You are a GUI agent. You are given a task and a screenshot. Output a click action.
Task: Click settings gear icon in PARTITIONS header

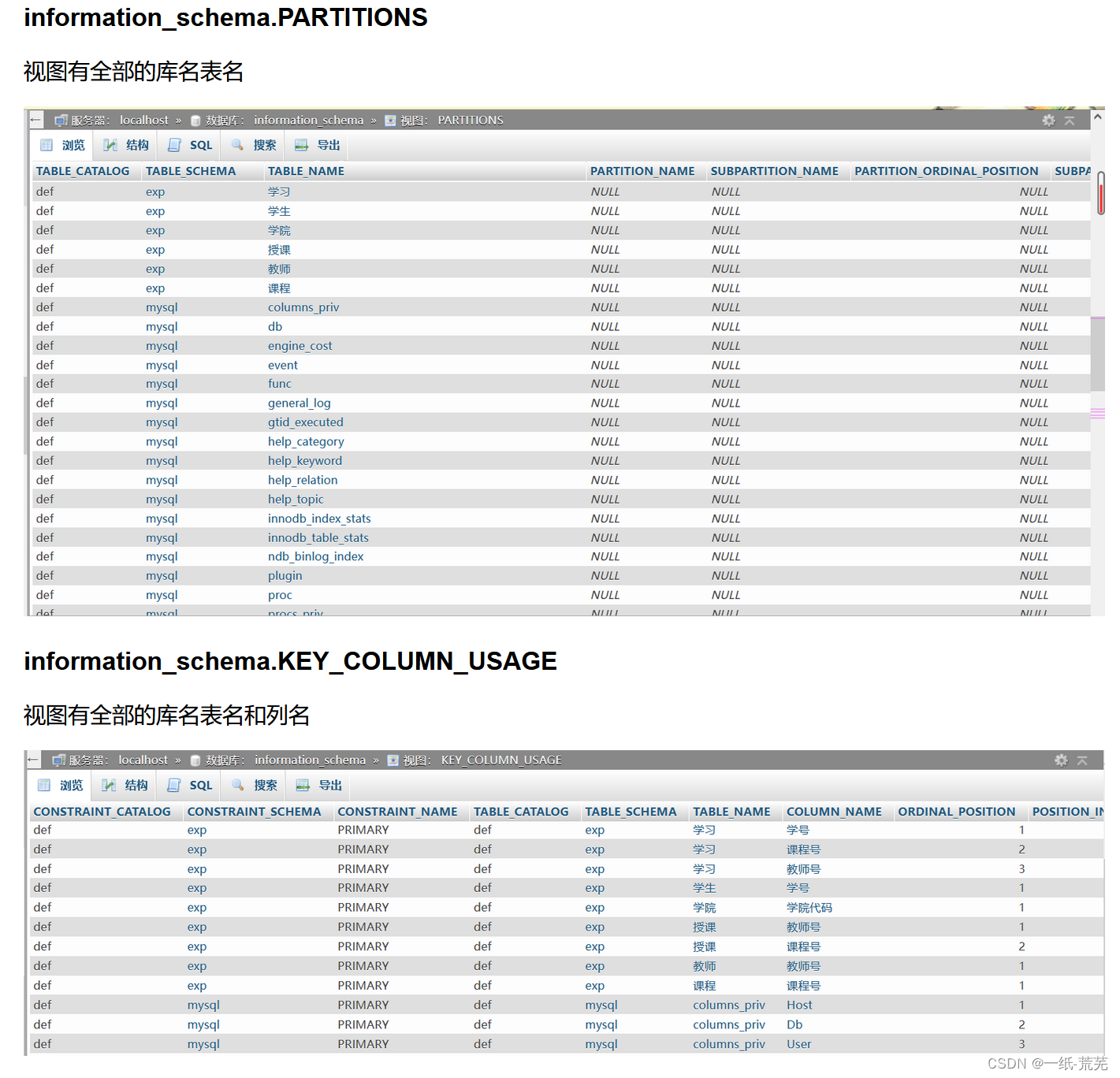point(1048,121)
